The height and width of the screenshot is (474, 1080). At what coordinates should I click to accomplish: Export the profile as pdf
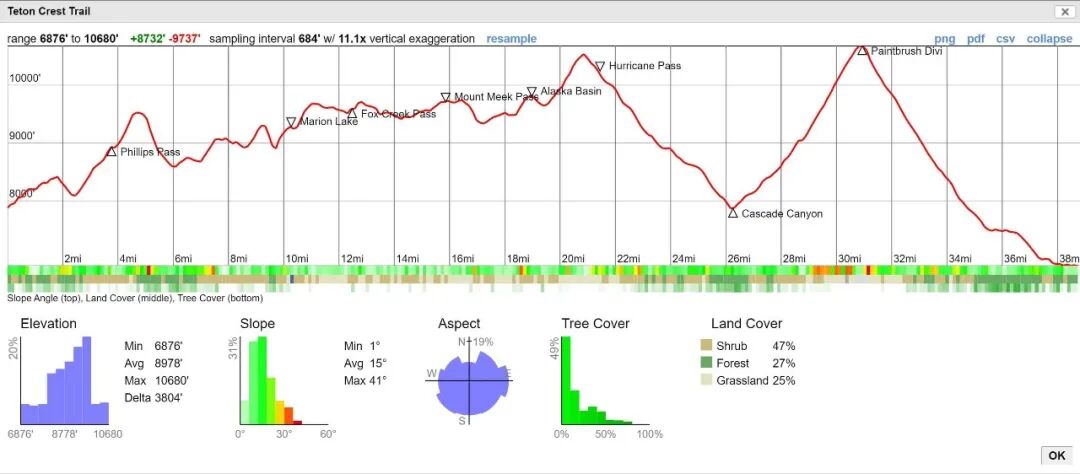pyautogui.click(x=976, y=39)
